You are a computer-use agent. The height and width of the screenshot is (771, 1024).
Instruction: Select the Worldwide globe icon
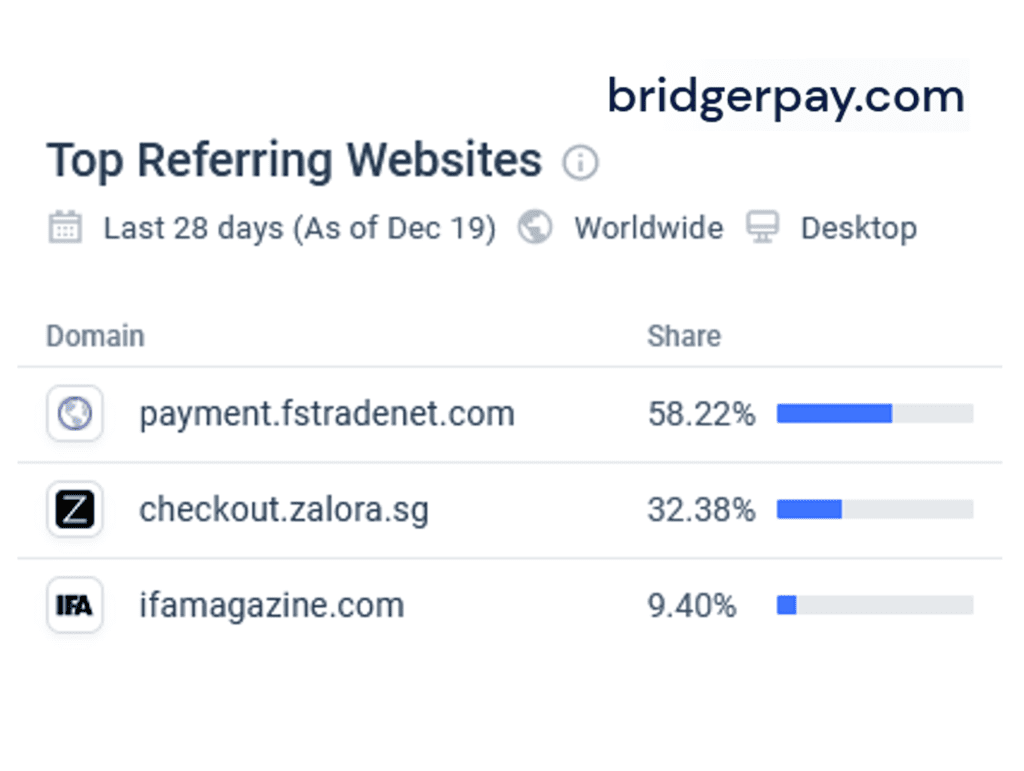click(535, 228)
